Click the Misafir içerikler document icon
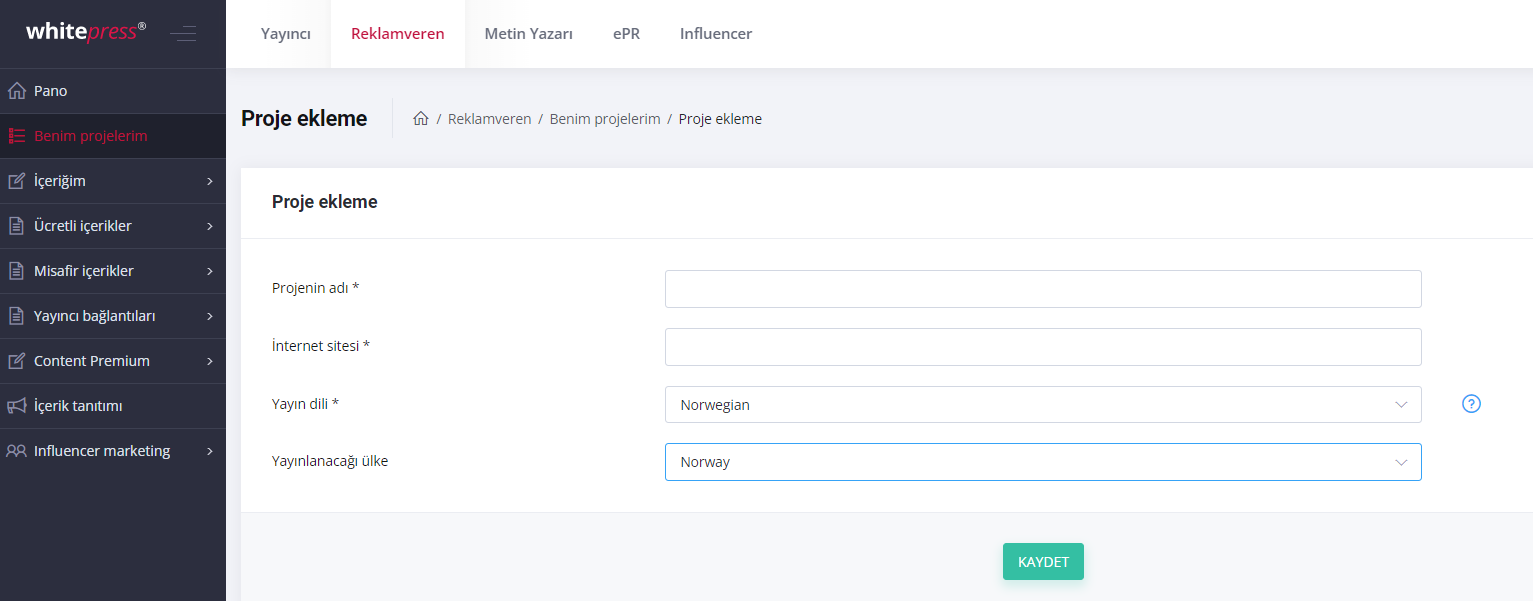The height and width of the screenshot is (601, 1533). tap(16, 271)
